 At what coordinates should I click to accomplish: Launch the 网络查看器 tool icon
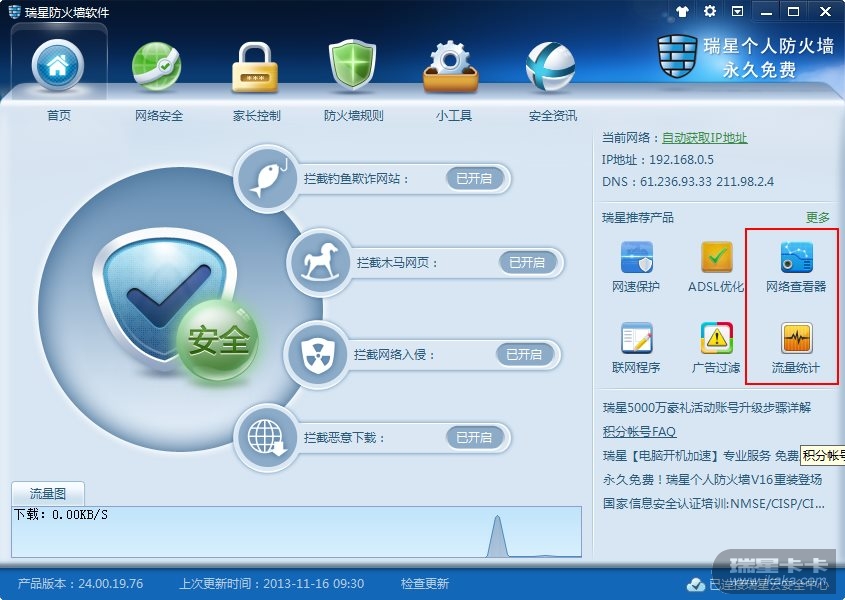[796, 257]
